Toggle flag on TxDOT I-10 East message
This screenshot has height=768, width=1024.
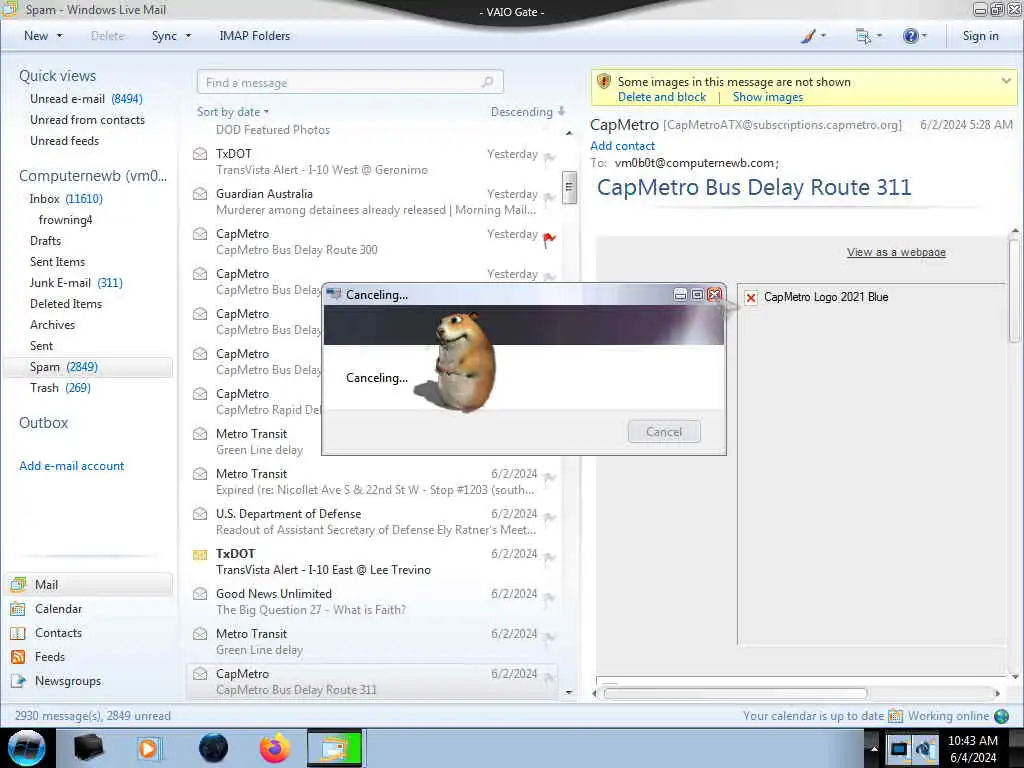(549, 557)
